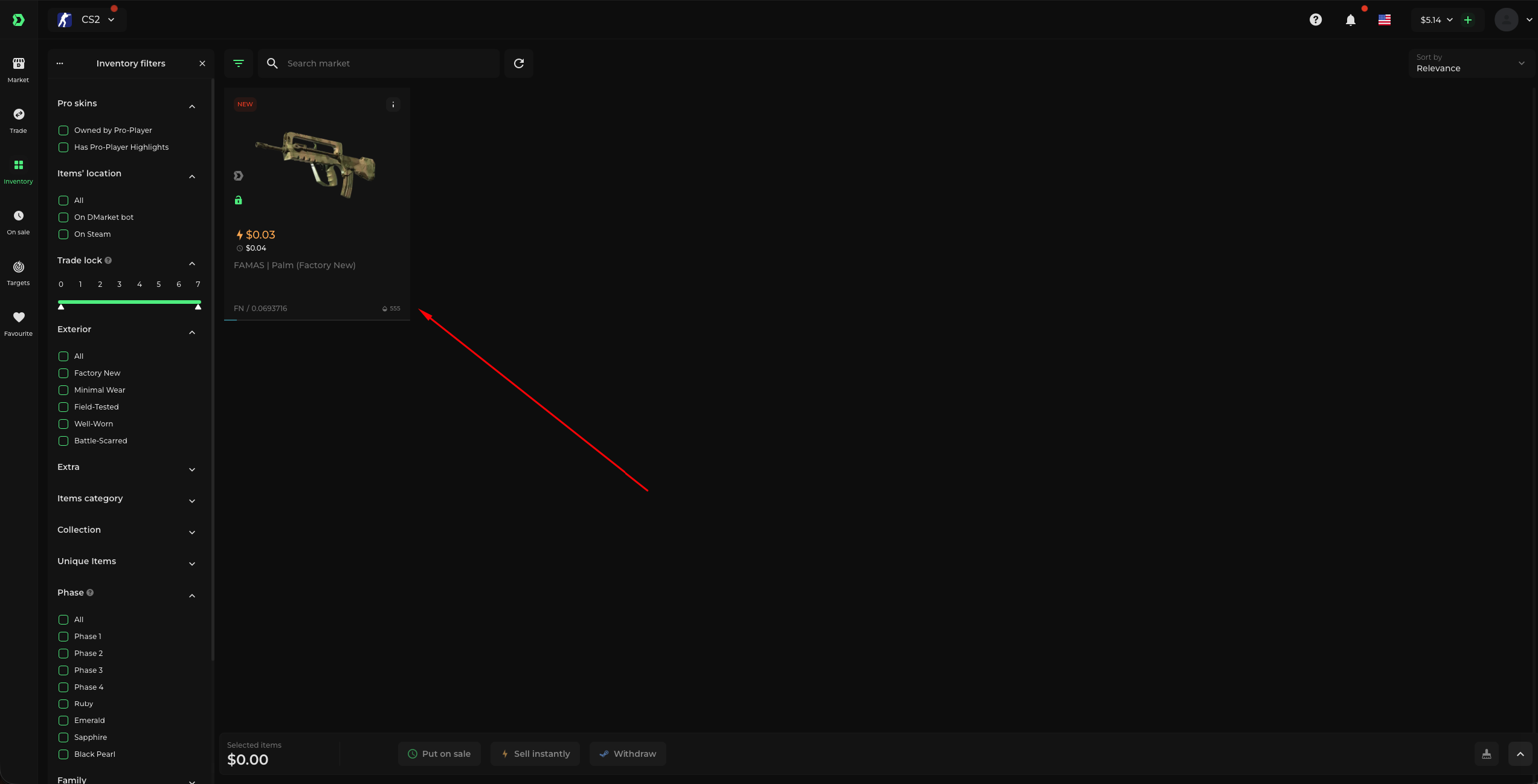Screen dimensions: 1538x784
Task: Click the download tray icon in bottom bar
Action: click(1487, 754)
